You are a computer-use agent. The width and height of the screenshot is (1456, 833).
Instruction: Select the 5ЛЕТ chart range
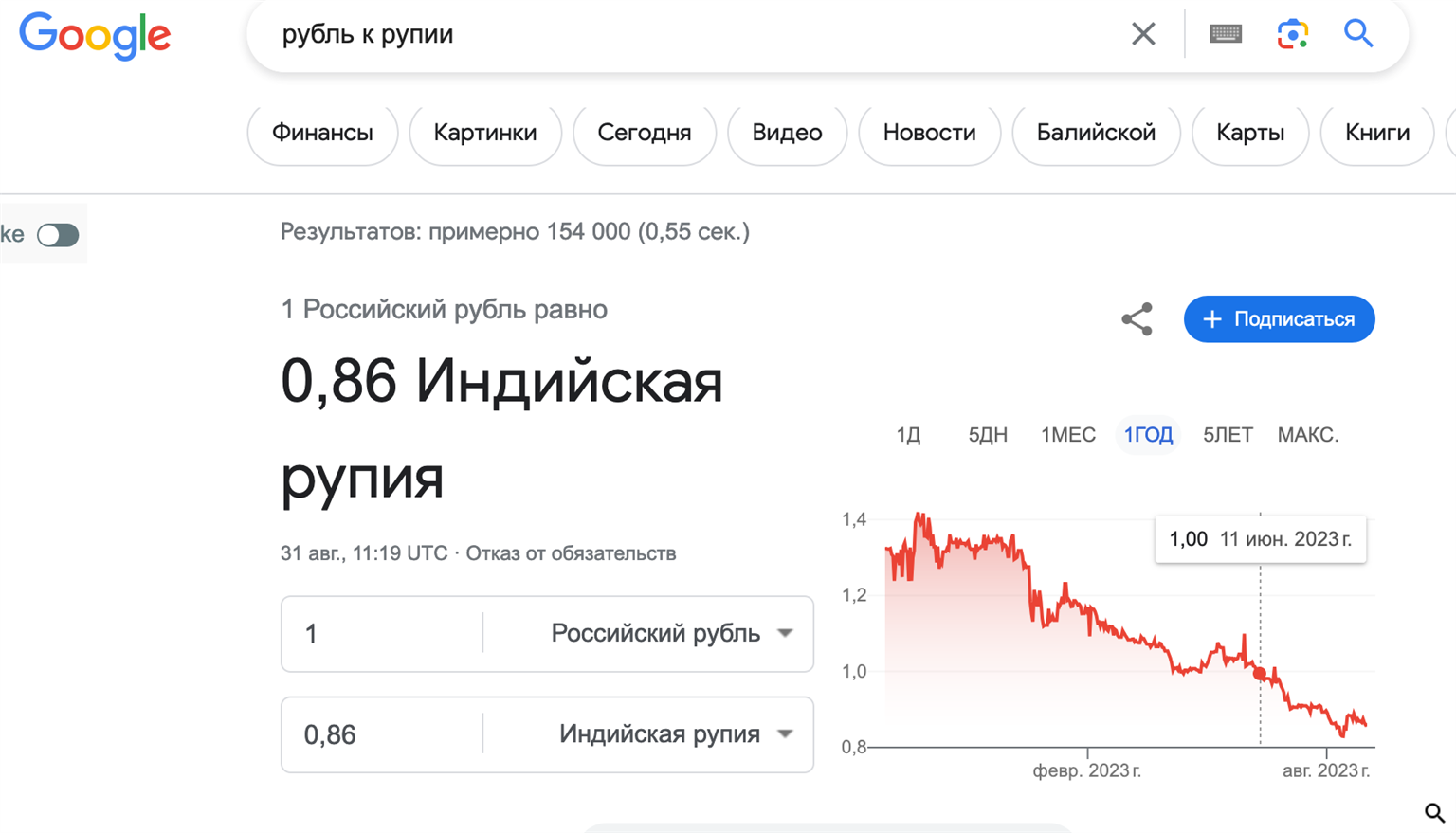(1228, 435)
